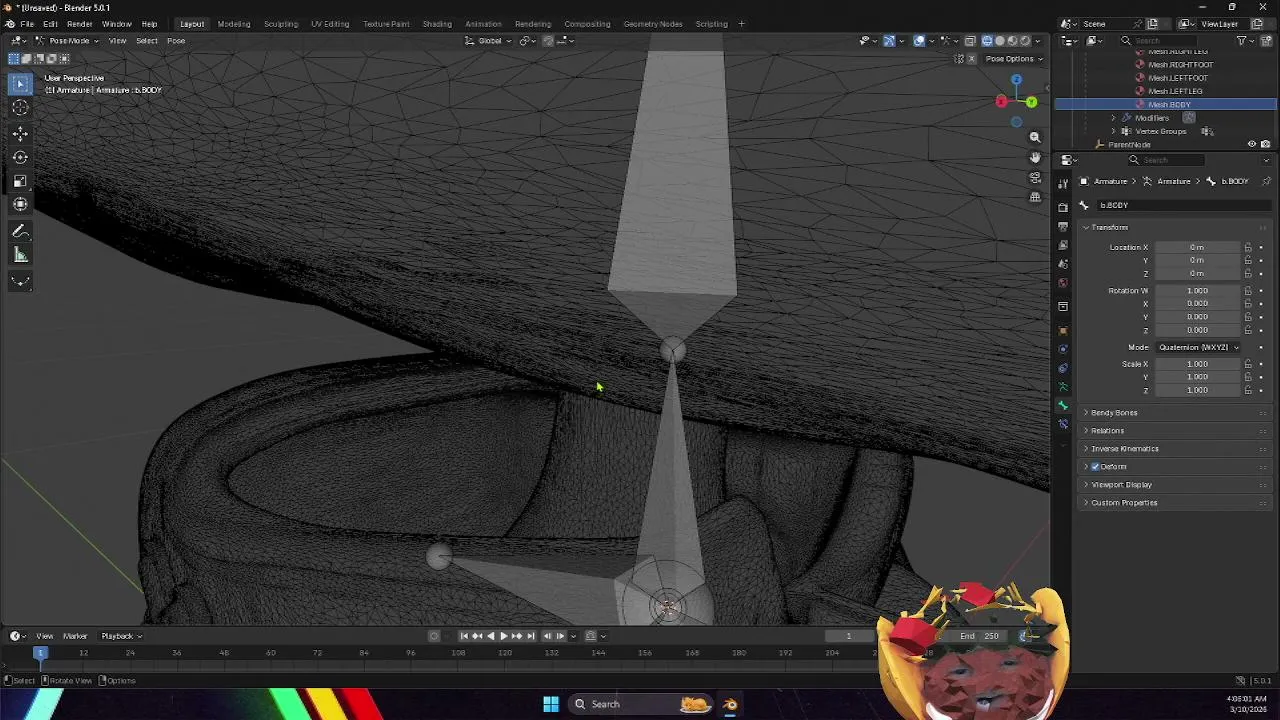The width and height of the screenshot is (1280, 720).
Task: Open the File menu
Action: point(27,24)
